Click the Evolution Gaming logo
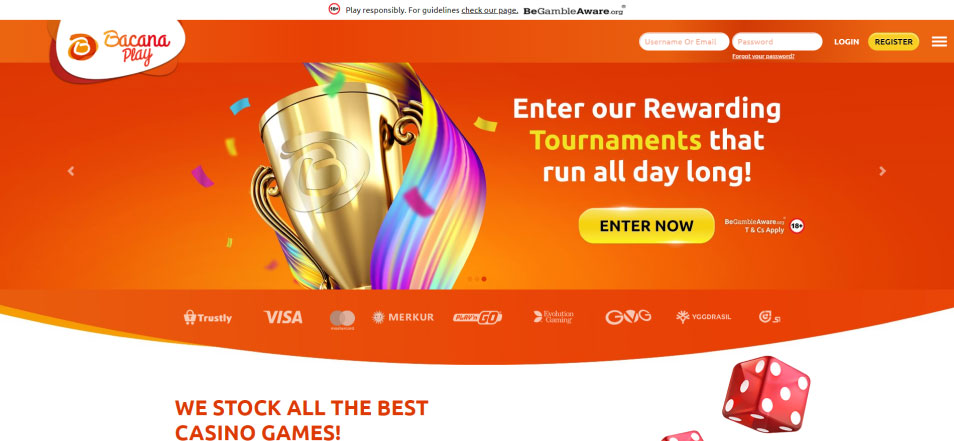Viewport: 954px width, 441px height. pyautogui.click(x=553, y=317)
